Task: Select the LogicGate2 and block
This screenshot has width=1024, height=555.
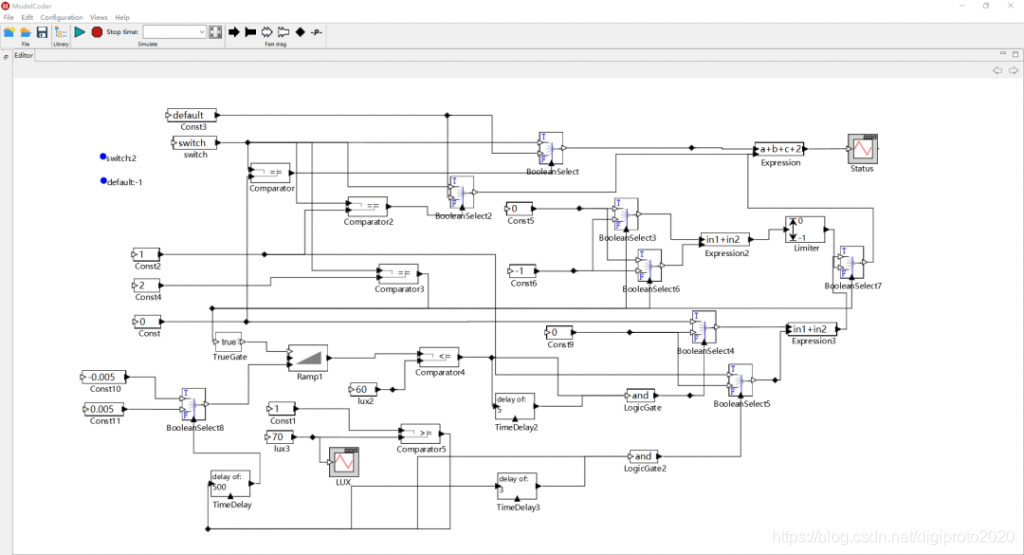Action: click(643, 456)
